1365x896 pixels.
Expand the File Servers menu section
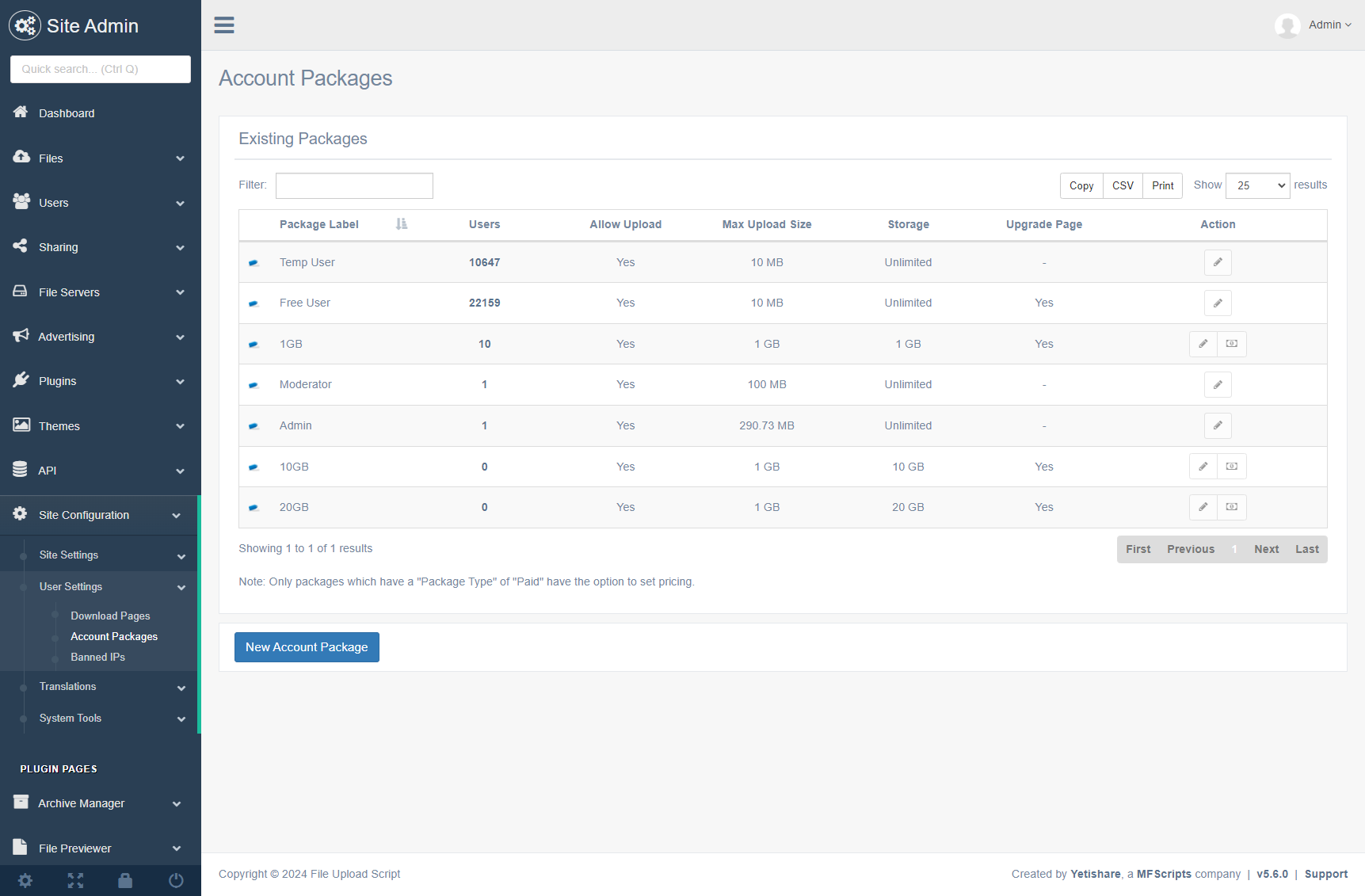point(101,292)
